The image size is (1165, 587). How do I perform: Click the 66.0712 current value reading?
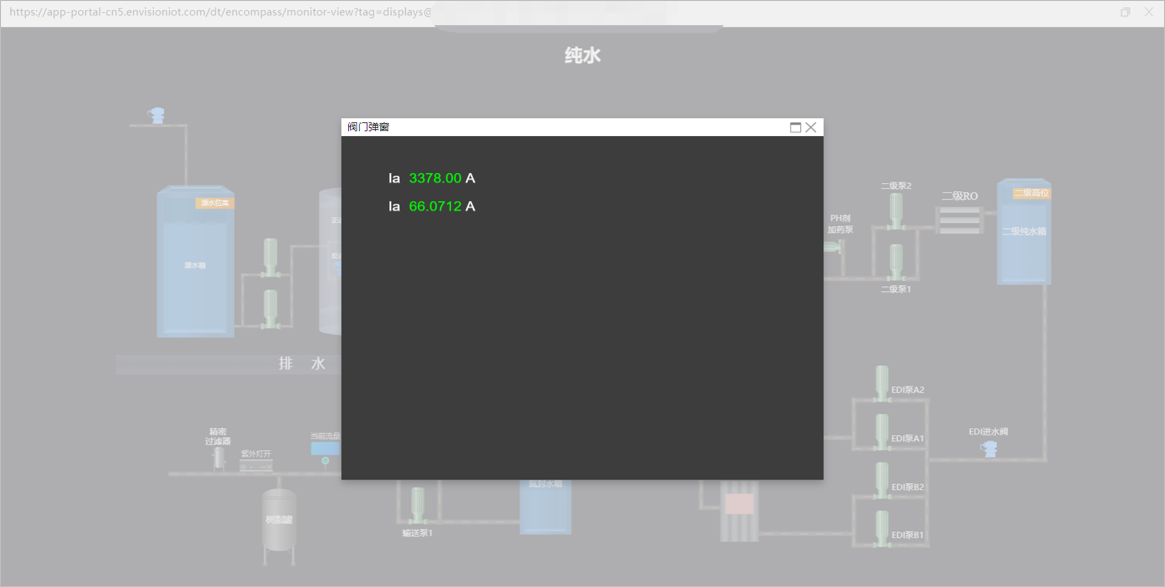pyautogui.click(x=435, y=206)
